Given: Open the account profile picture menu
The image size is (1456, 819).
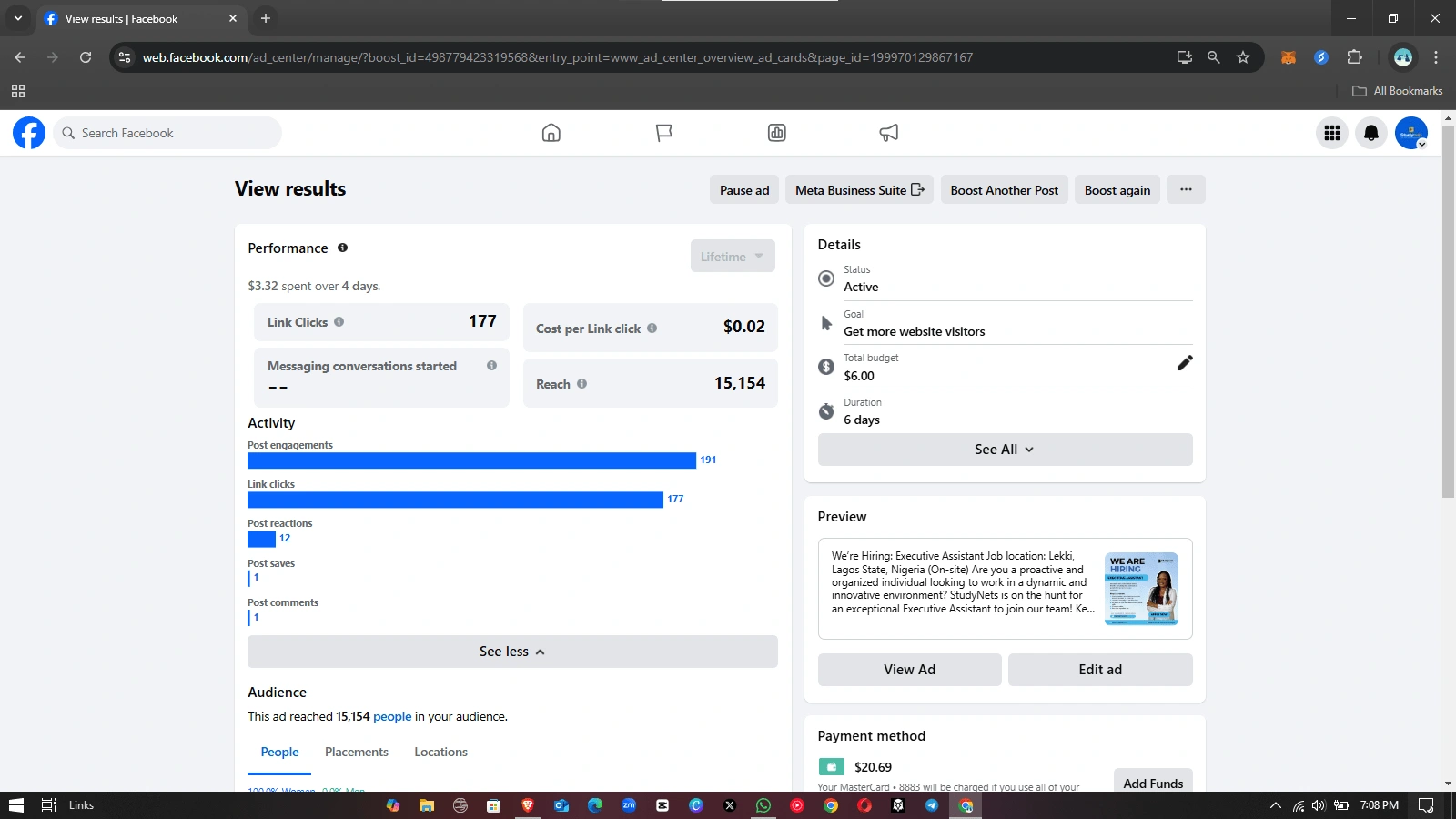Looking at the screenshot, I should pos(1411,133).
